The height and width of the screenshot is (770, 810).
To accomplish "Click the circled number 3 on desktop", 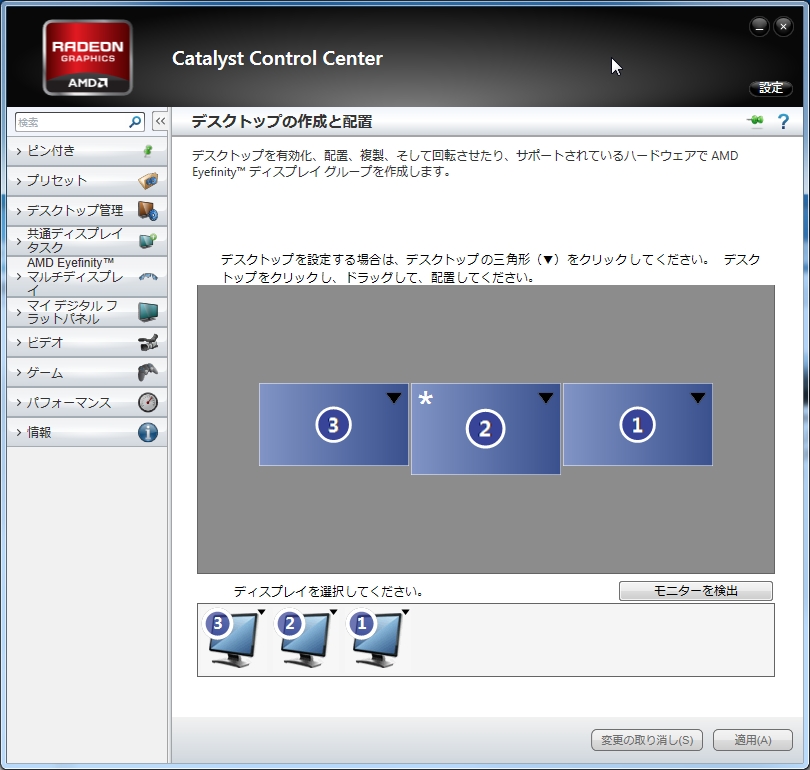I will point(333,425).
